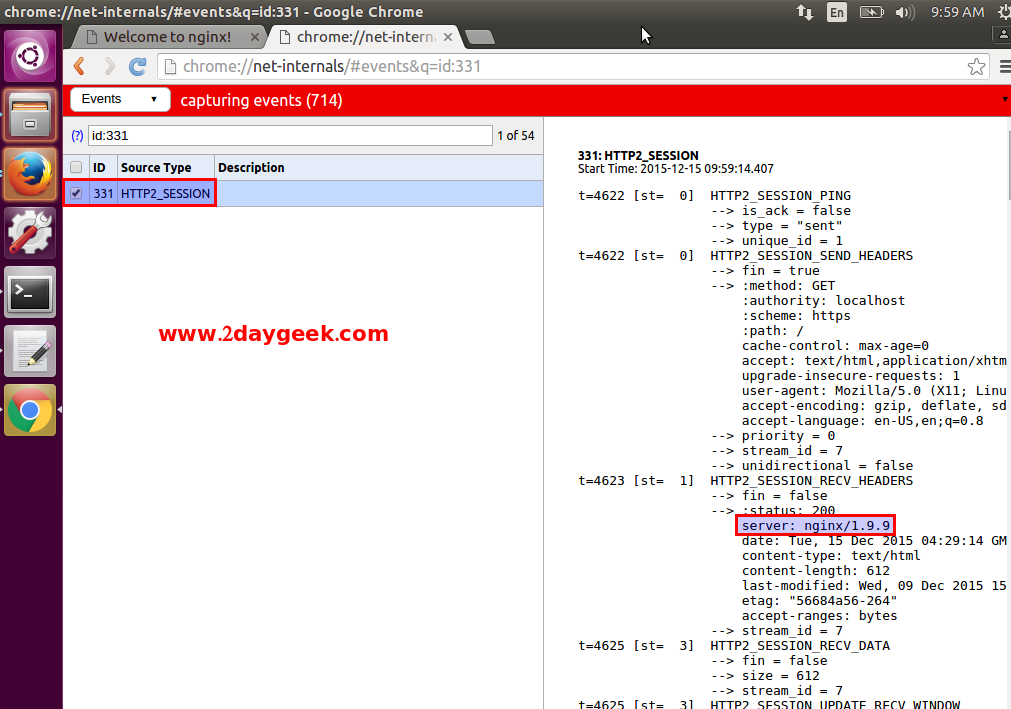Click ':authority: localhost' line

[823, 300]
